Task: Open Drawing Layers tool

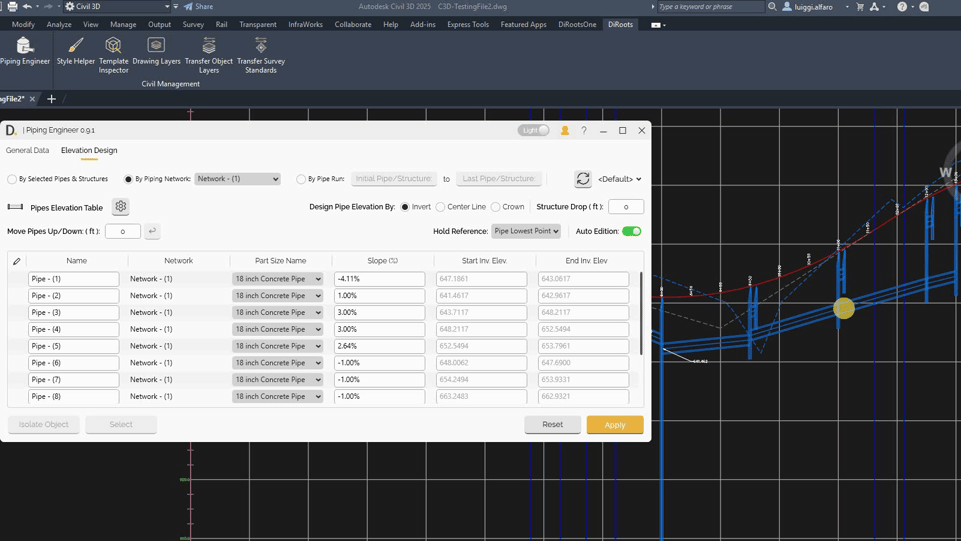Action: coord(156,50)
